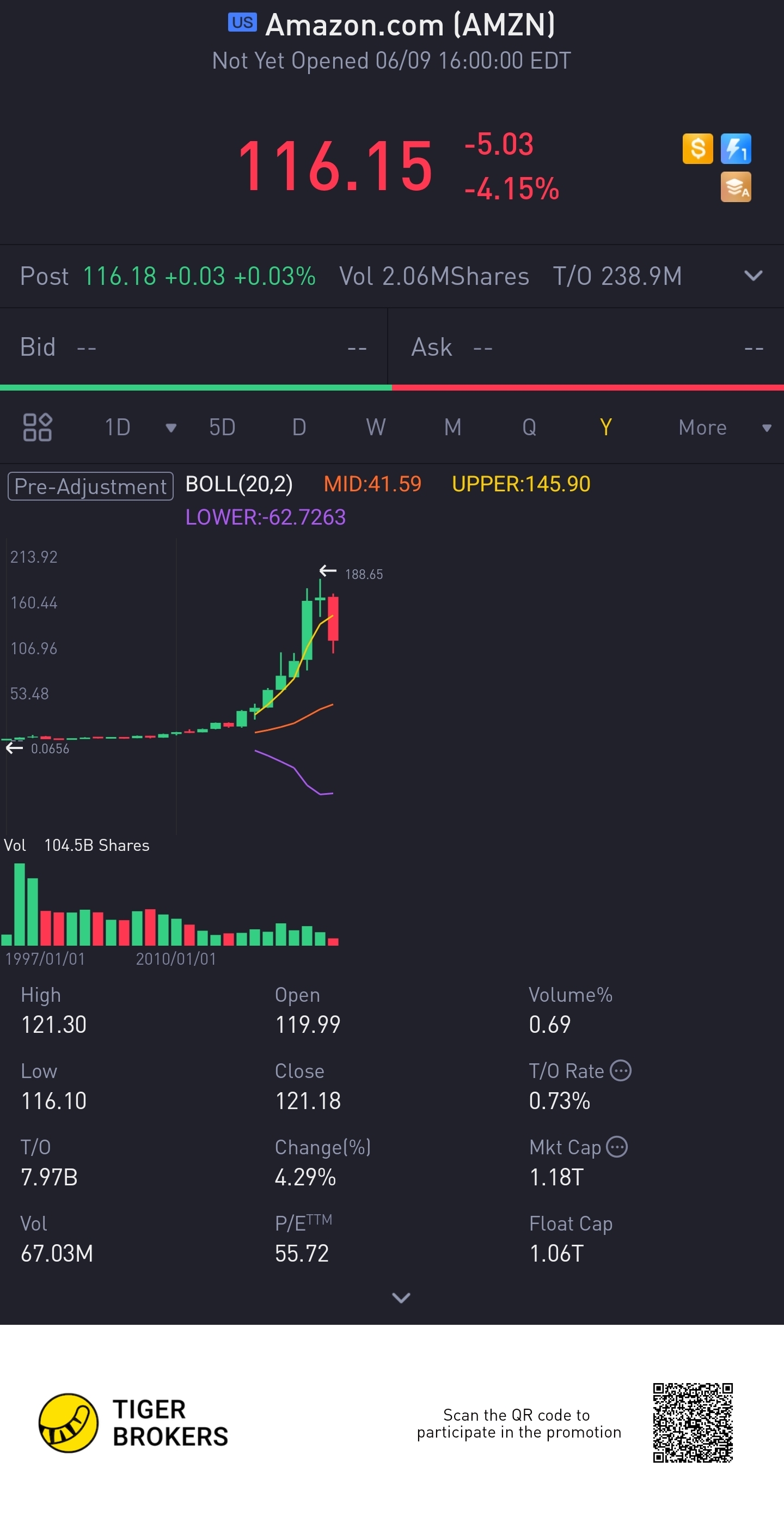Tap the 188.65 chart high marker
784x1522 pixels.
pyautogui.click(x=364, y=574)
